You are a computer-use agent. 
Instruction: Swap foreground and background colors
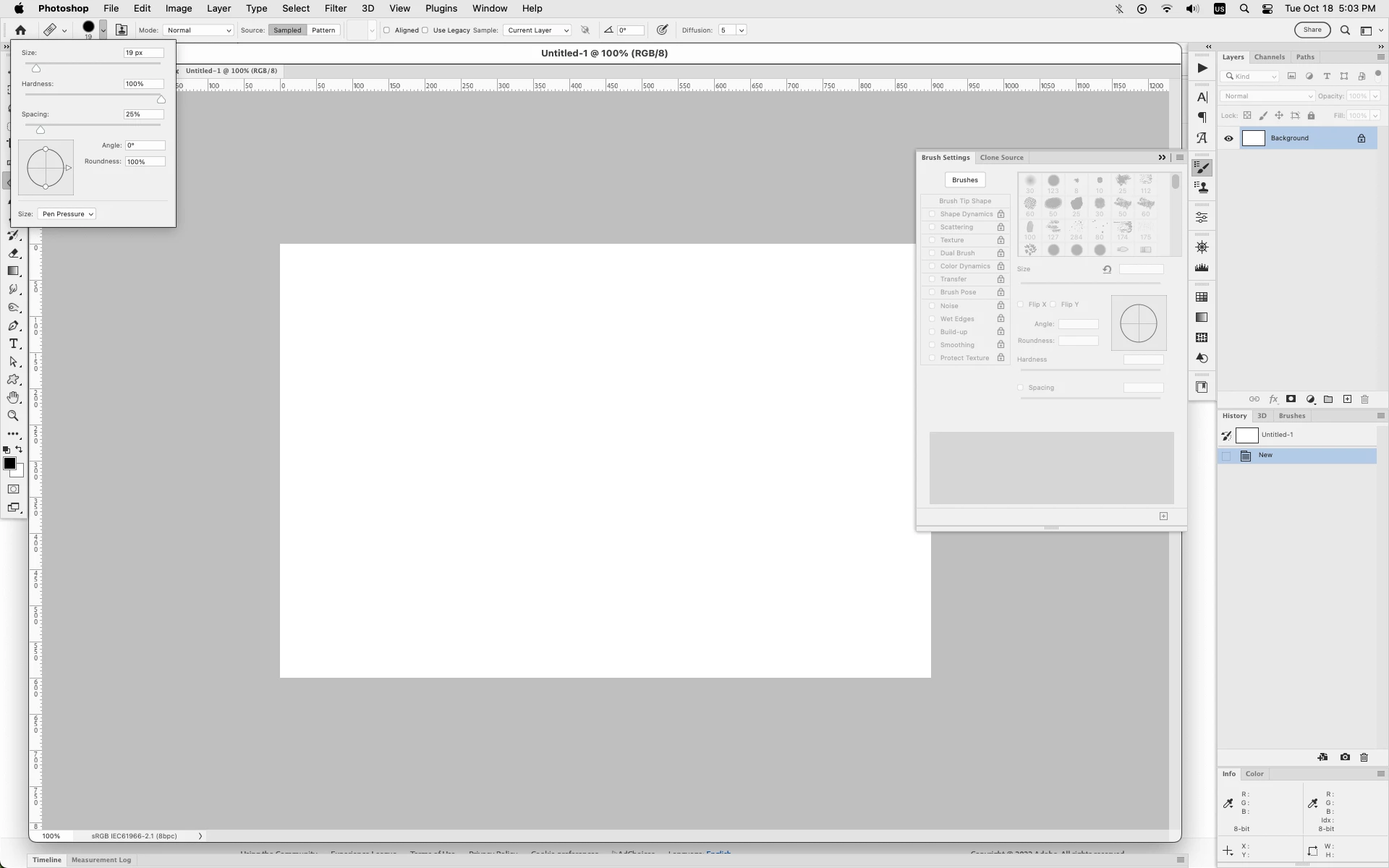(20, 449)
